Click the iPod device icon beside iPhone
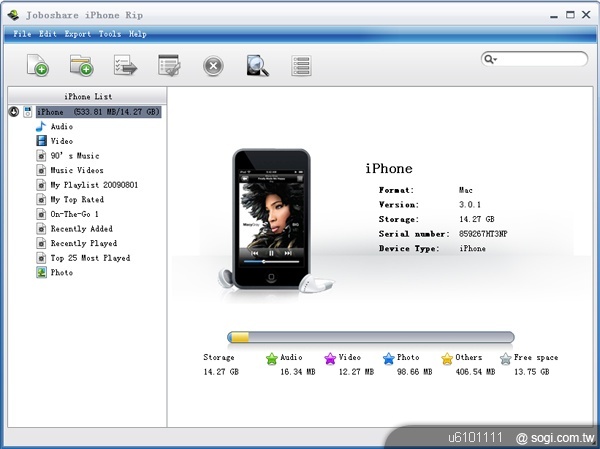 click(x=28, y=112)
